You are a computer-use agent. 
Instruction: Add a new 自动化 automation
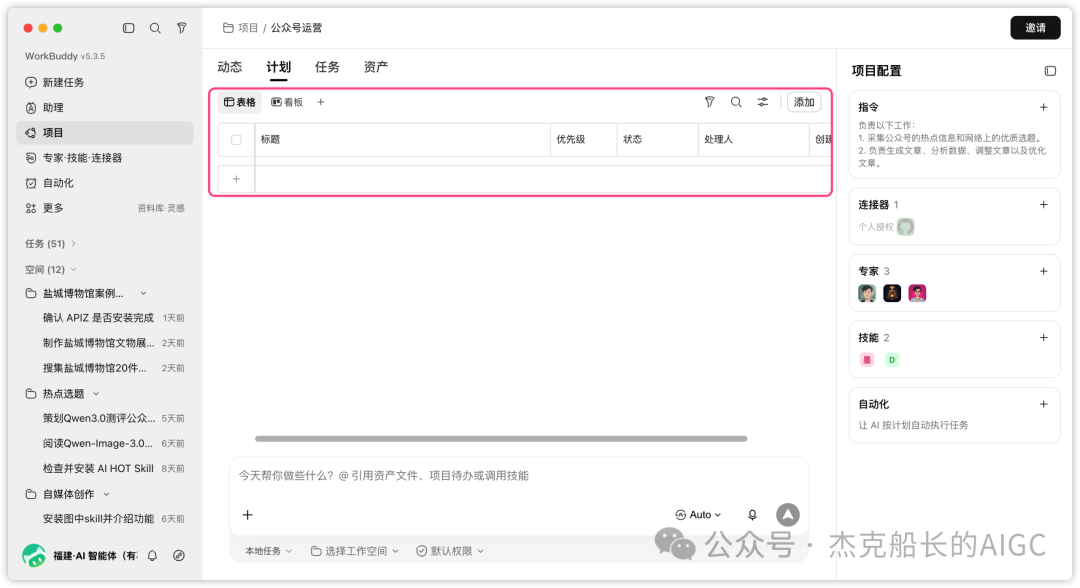(x=1043, y=404)
